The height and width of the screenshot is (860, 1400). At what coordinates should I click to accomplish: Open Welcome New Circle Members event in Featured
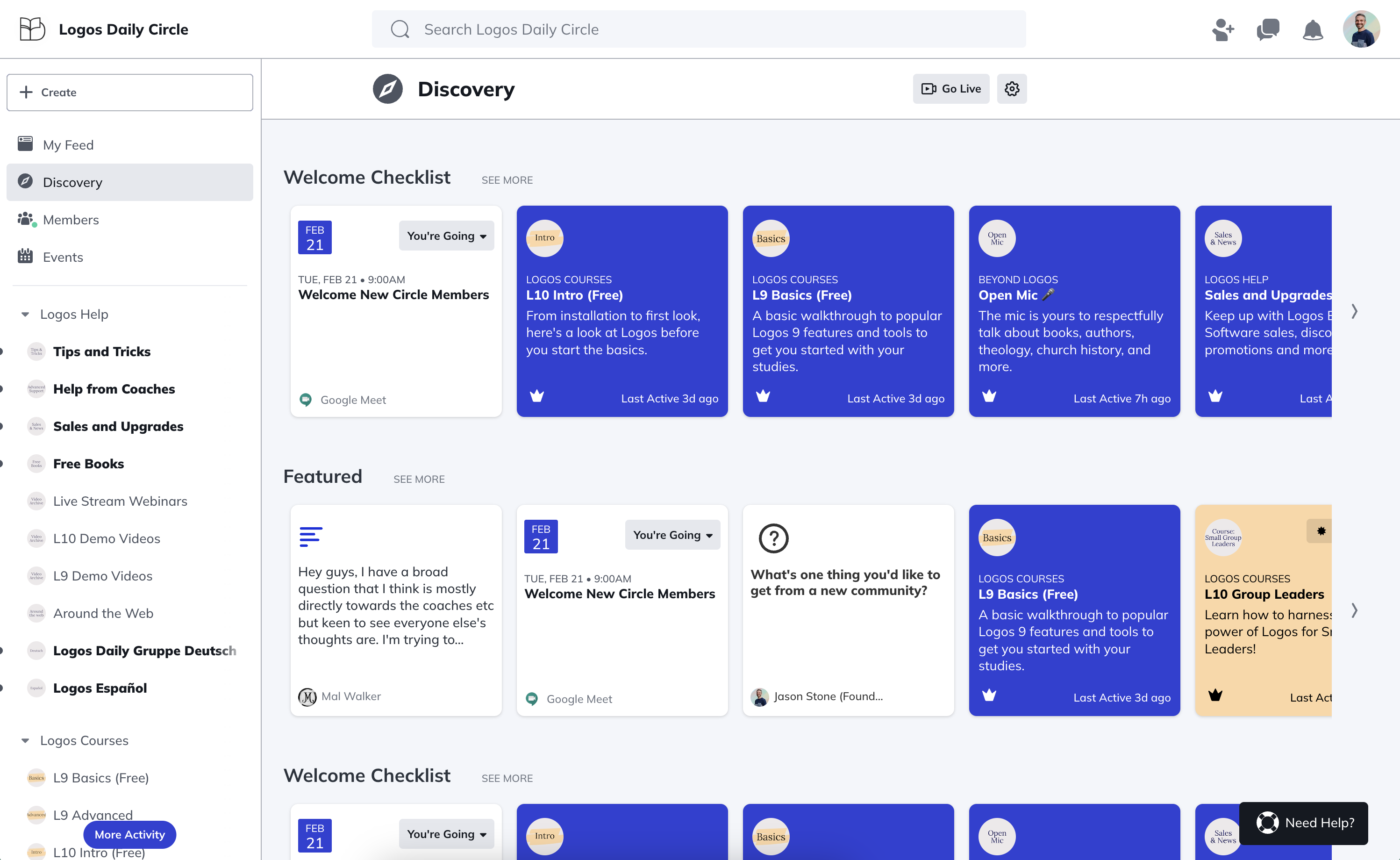pyautogui.click(x=619, y=593)
